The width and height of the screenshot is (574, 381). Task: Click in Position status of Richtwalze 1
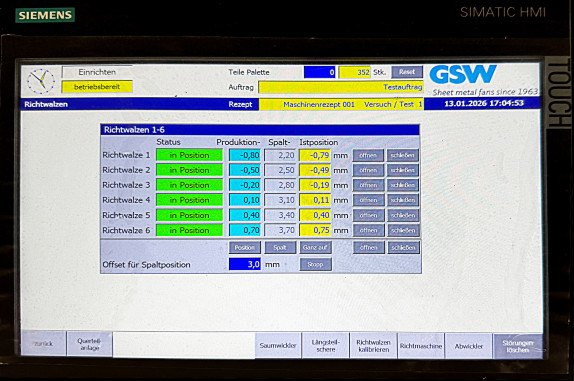tap(189, 155)
